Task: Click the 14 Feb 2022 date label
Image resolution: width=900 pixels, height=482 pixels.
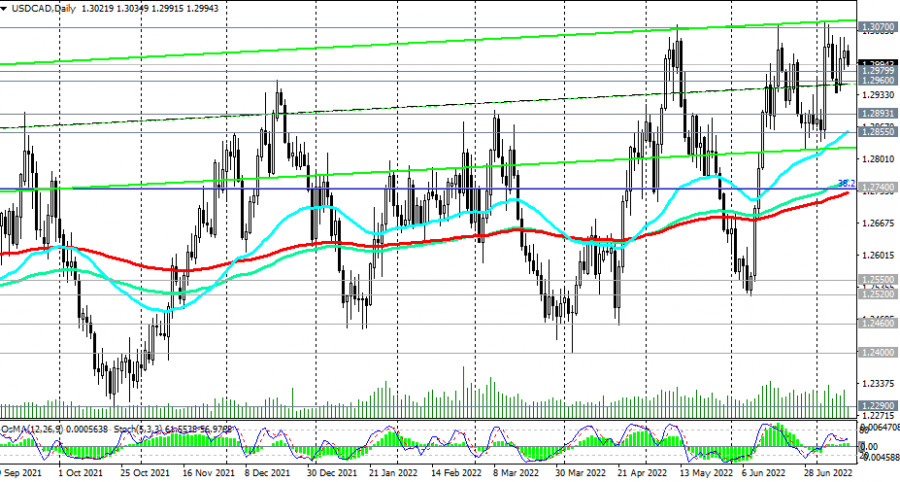Action: click(x=456, y=473)
